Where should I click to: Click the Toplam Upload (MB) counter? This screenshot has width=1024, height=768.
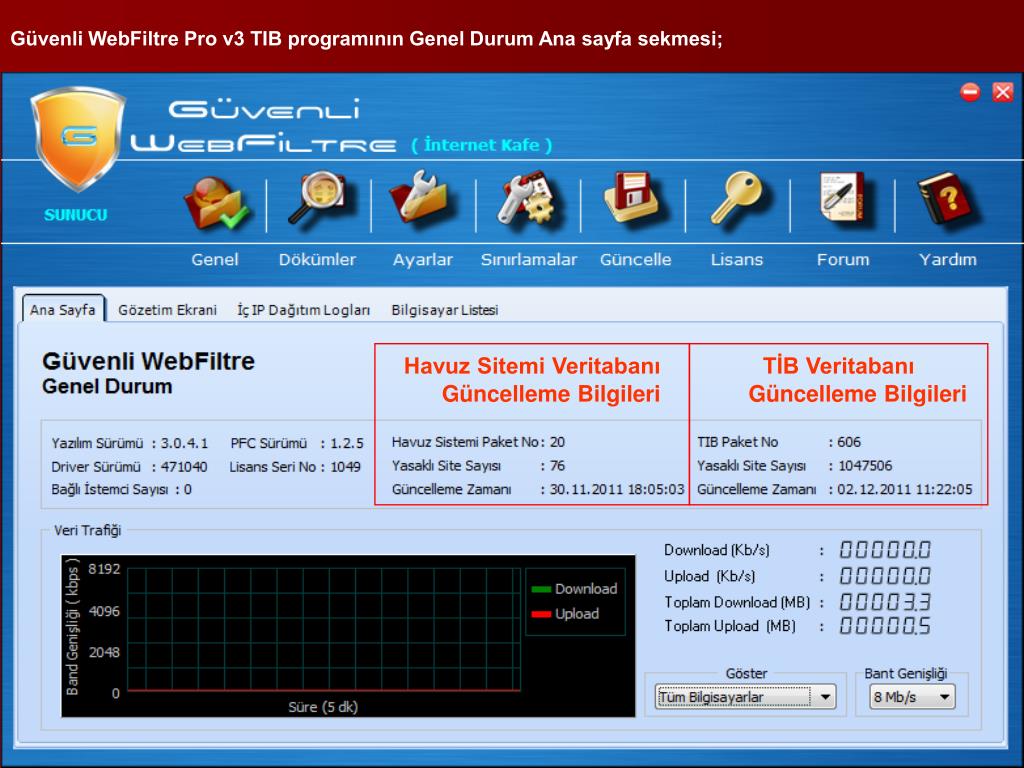(885, 626)
